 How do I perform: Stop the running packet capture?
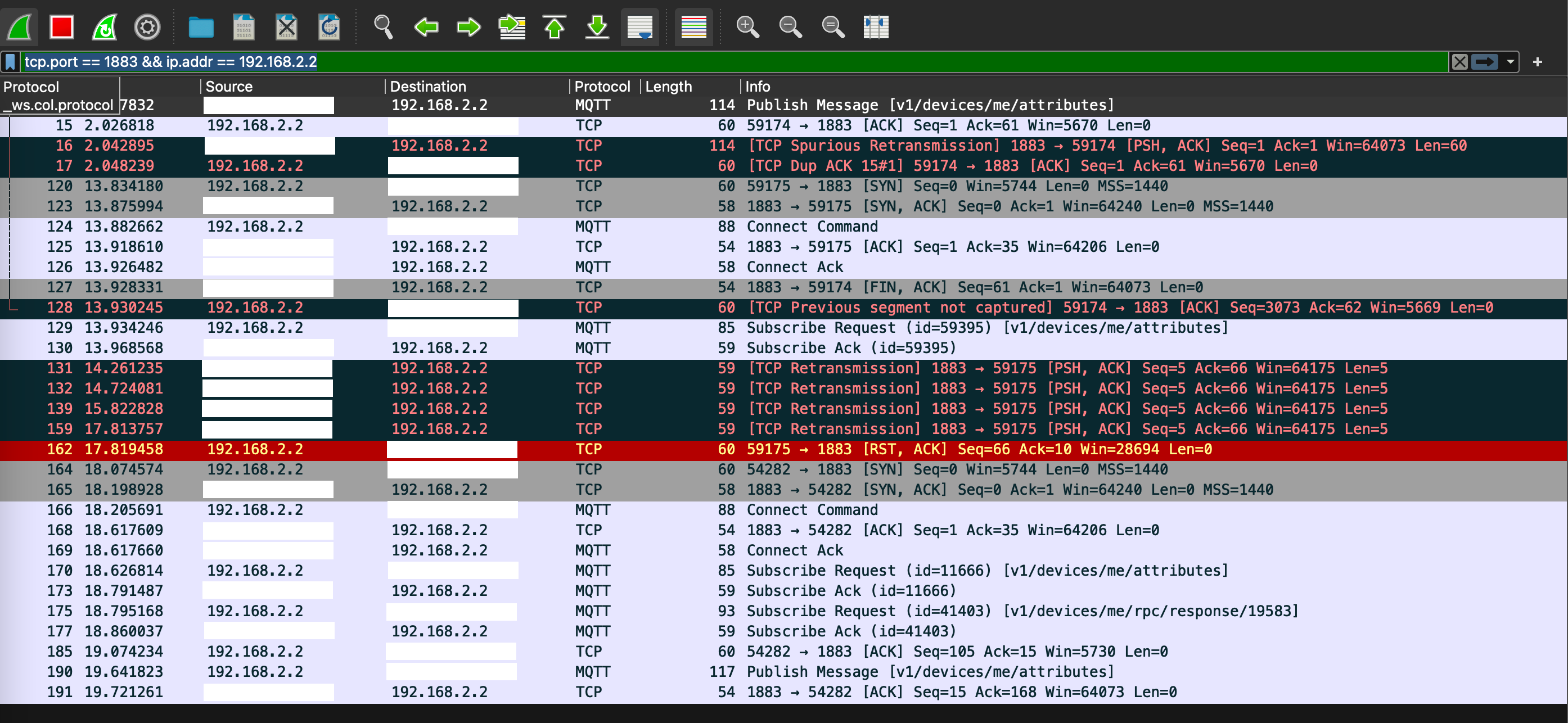(x=62, y=27)
